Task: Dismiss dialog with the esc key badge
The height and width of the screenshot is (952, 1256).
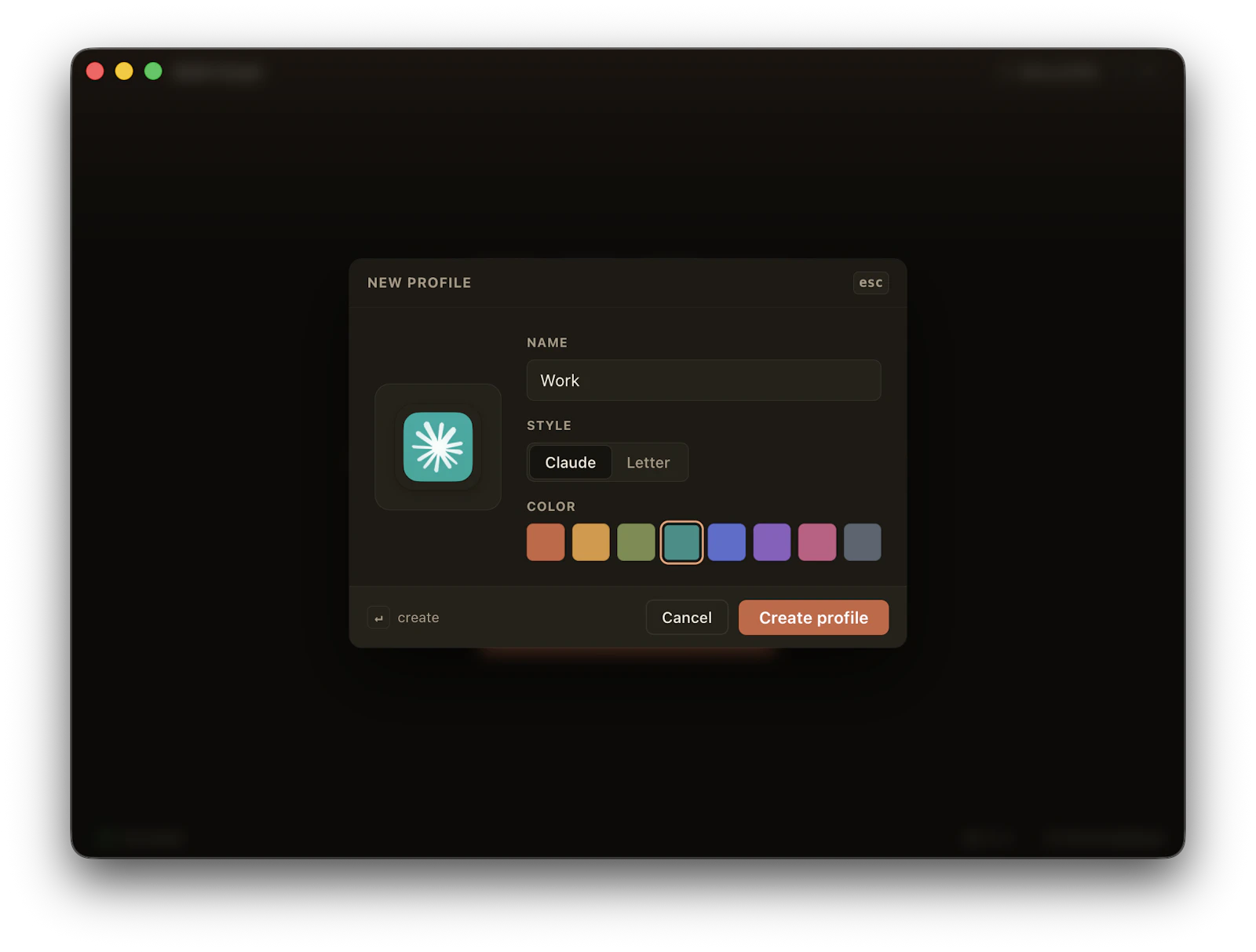Action: click(871, 283)
